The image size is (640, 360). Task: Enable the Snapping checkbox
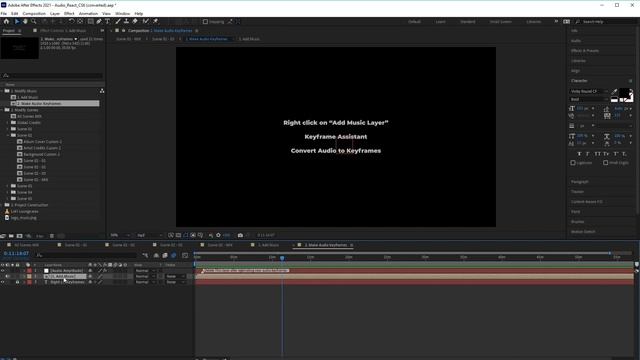[x=205, y=22]
